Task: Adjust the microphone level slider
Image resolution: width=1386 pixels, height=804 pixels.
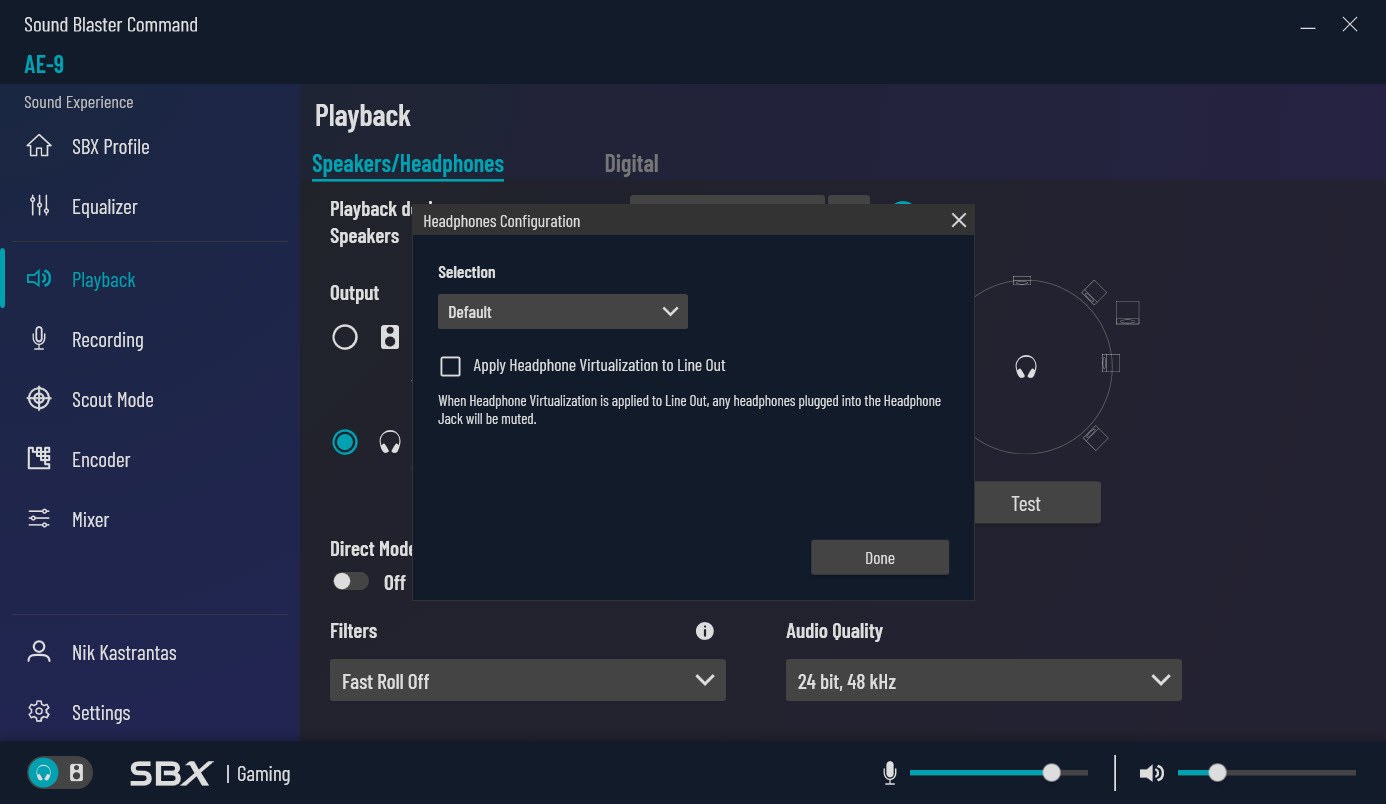Action: point(998,773)
